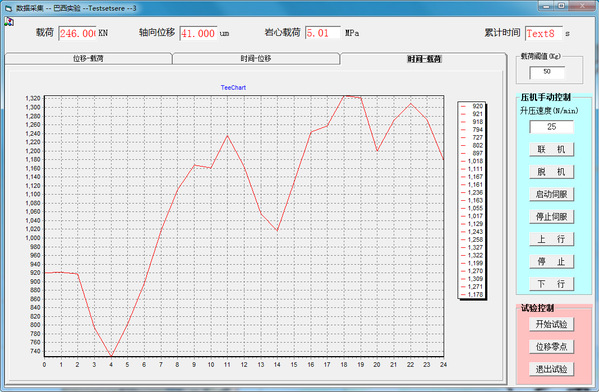Viewport: 599px width, 392px height.
Task: Exit test via 退出试验 button
Action: click(x=551, y=369)
